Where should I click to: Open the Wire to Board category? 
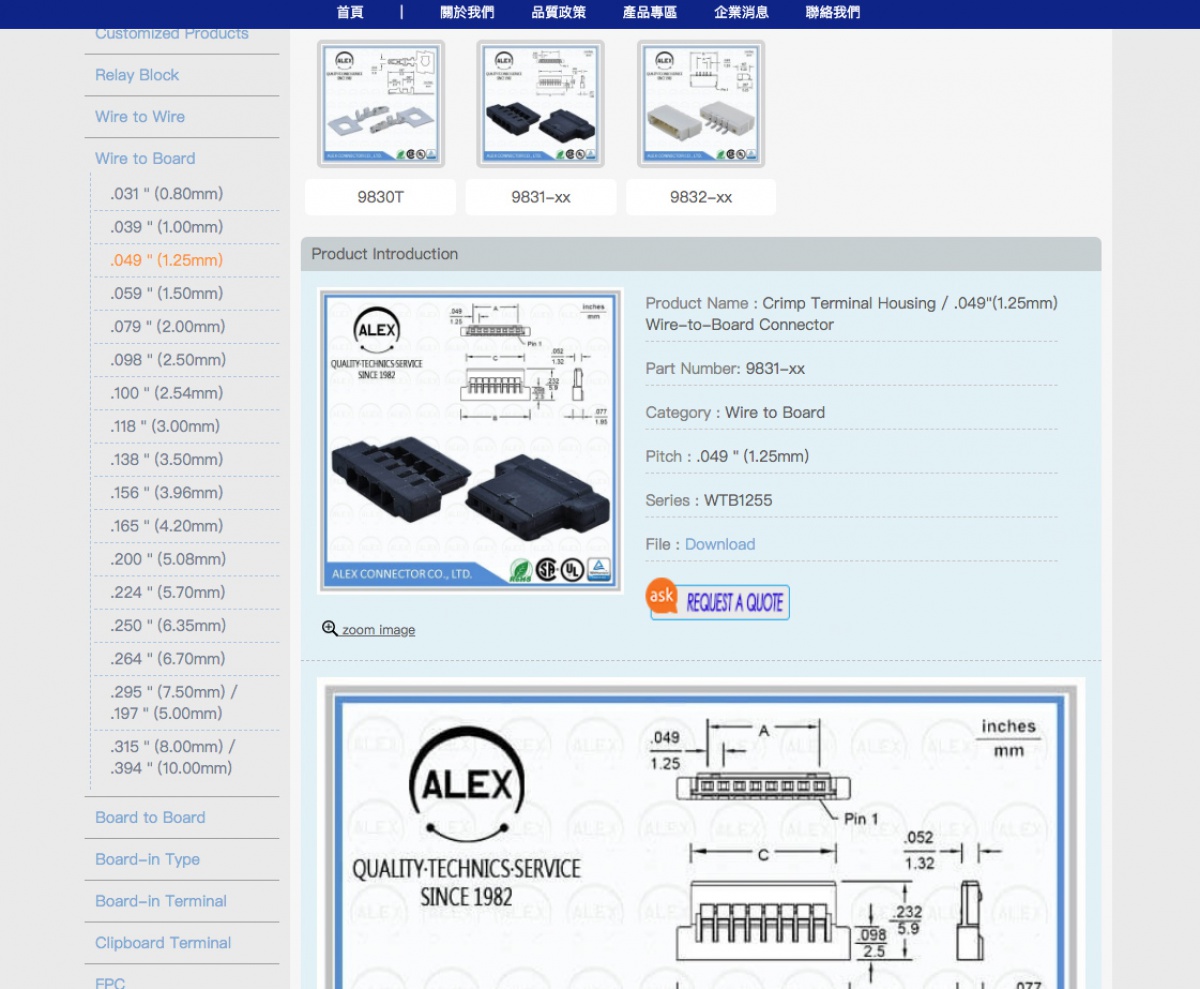(145, 159)
